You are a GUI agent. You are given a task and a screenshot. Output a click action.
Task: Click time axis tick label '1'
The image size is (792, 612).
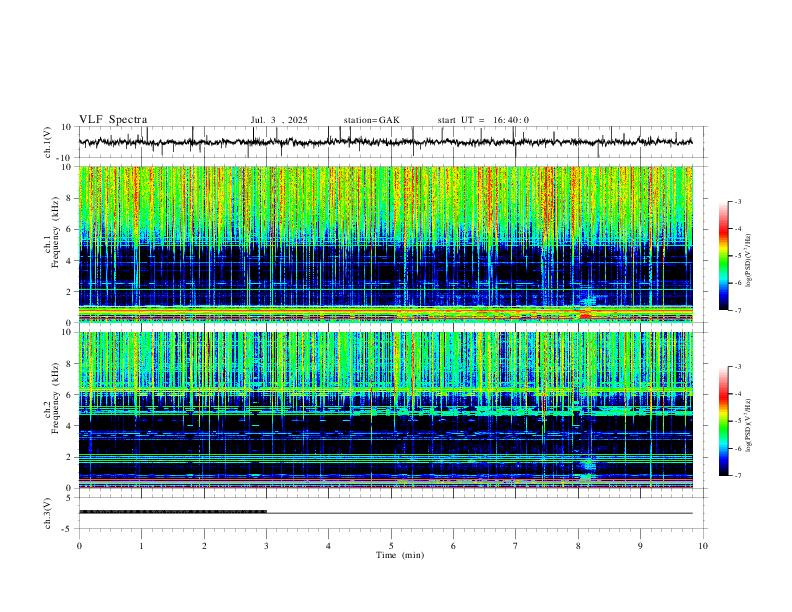141,546
